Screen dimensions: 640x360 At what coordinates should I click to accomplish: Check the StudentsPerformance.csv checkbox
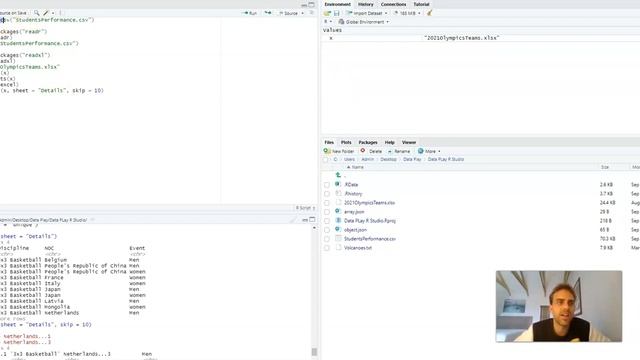click(x=327, y=239)
